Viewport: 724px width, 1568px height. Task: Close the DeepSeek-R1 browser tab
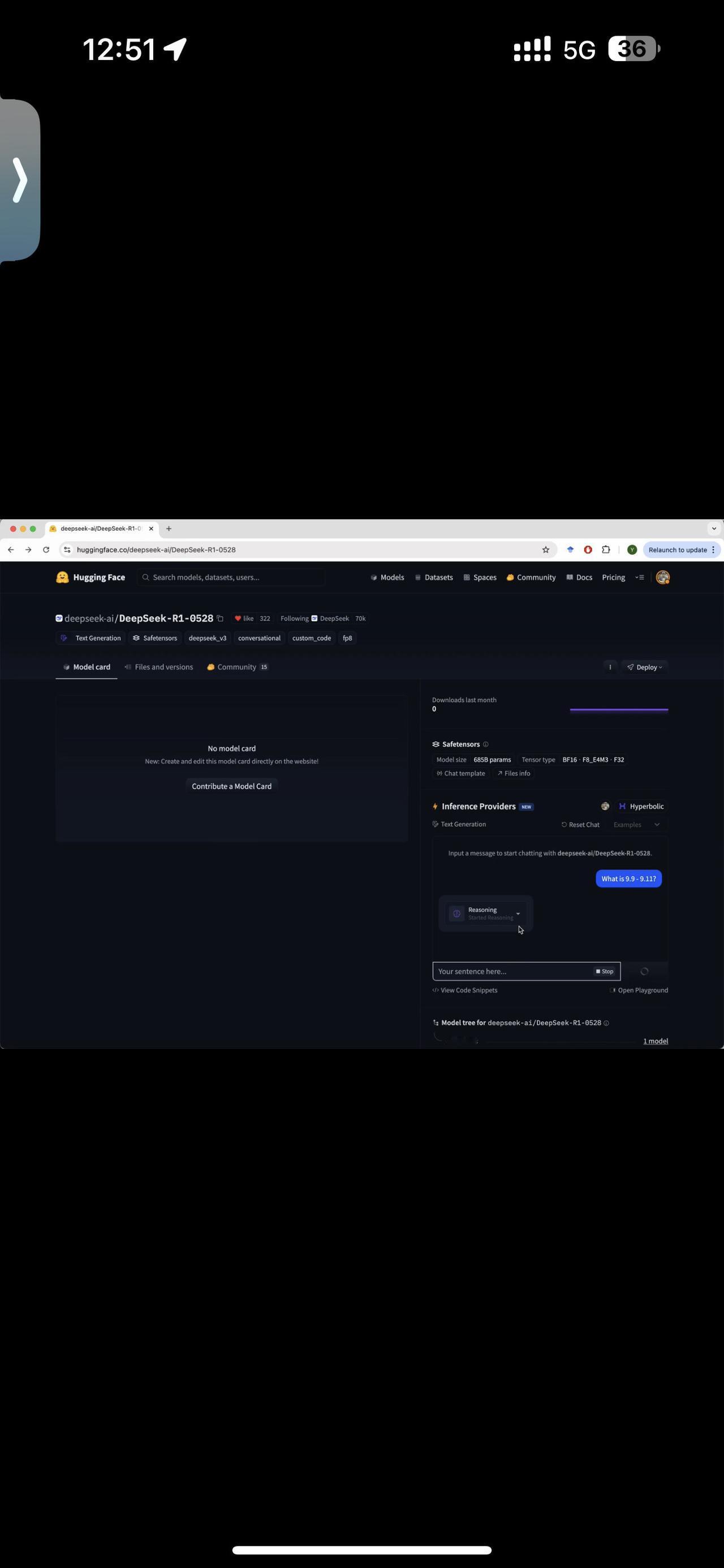pos(151,529)
